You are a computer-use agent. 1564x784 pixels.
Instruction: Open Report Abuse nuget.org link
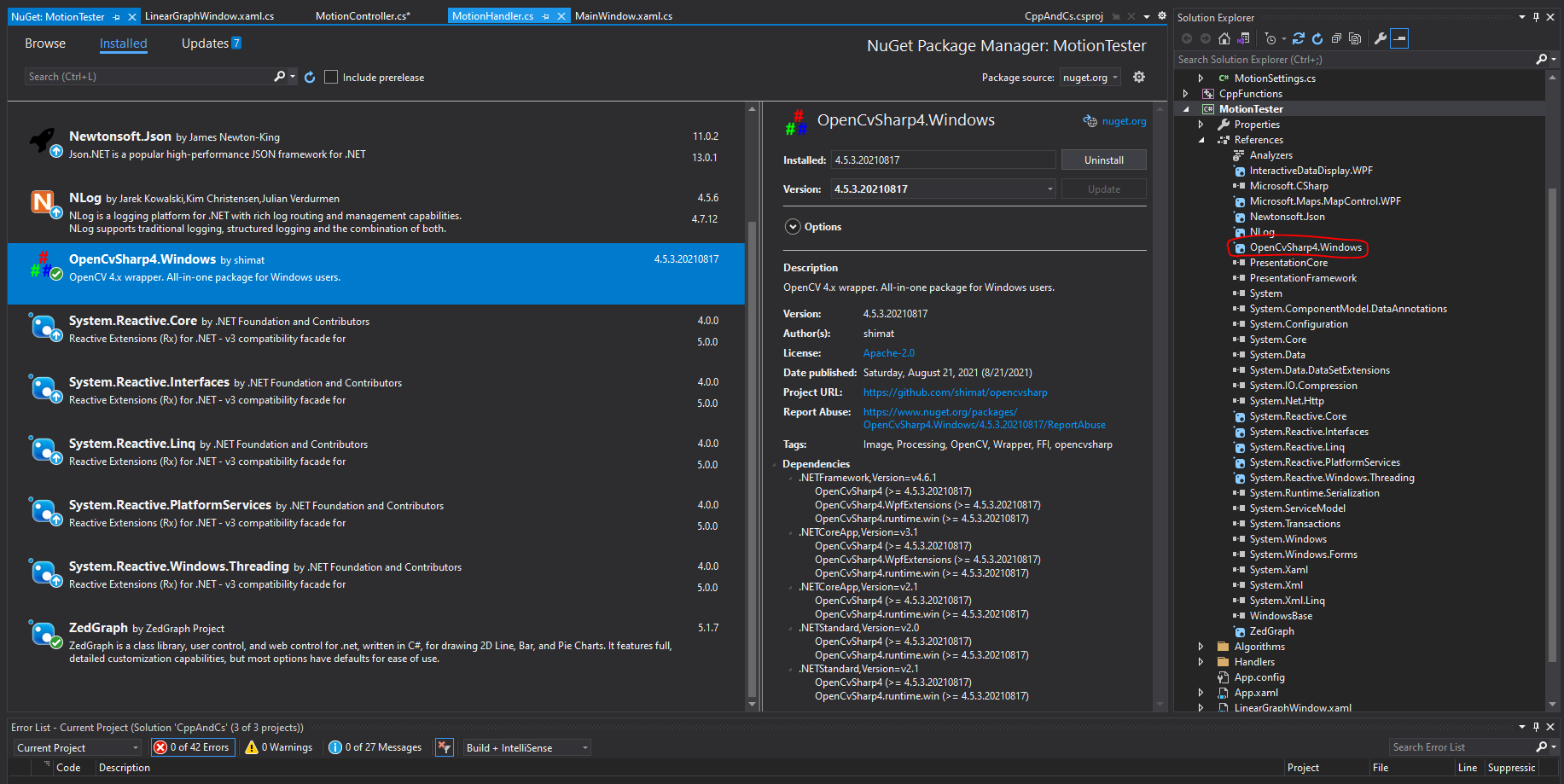point(984,418)
